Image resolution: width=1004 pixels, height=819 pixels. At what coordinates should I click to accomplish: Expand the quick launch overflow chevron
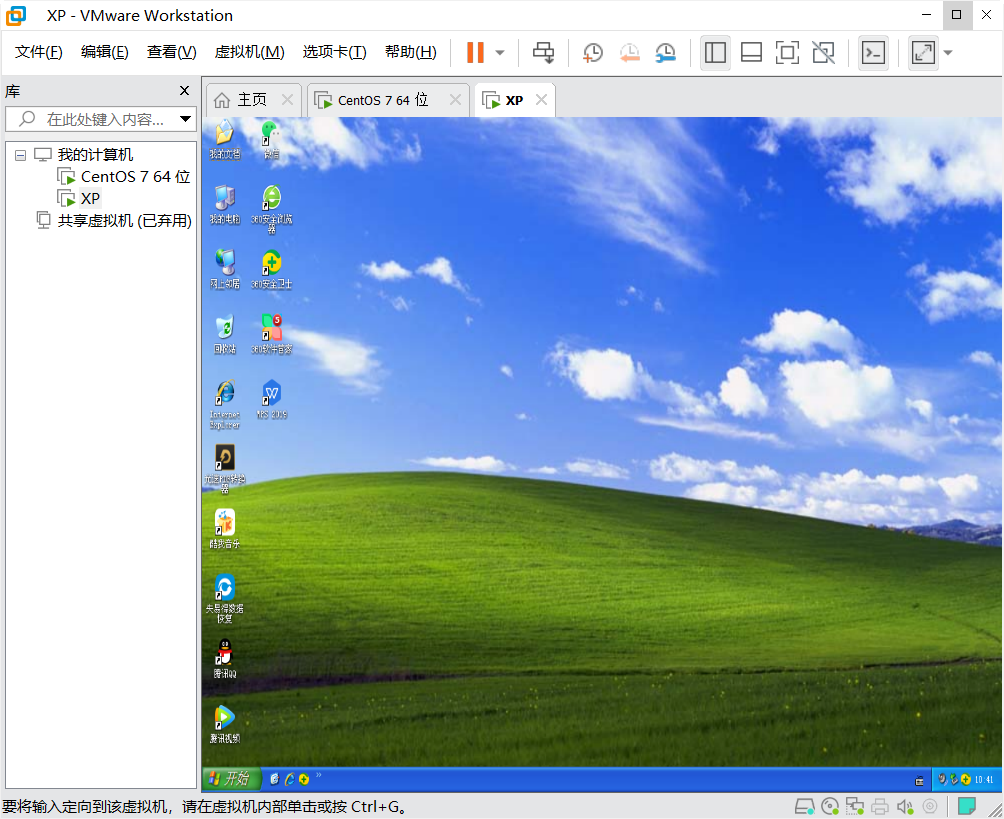tap(318, 775)
